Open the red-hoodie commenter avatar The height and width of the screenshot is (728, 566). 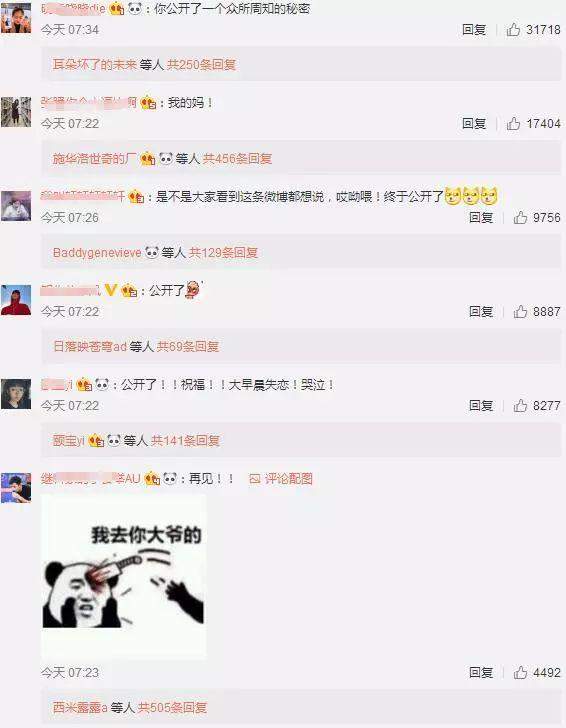click(x=16, y=300)
